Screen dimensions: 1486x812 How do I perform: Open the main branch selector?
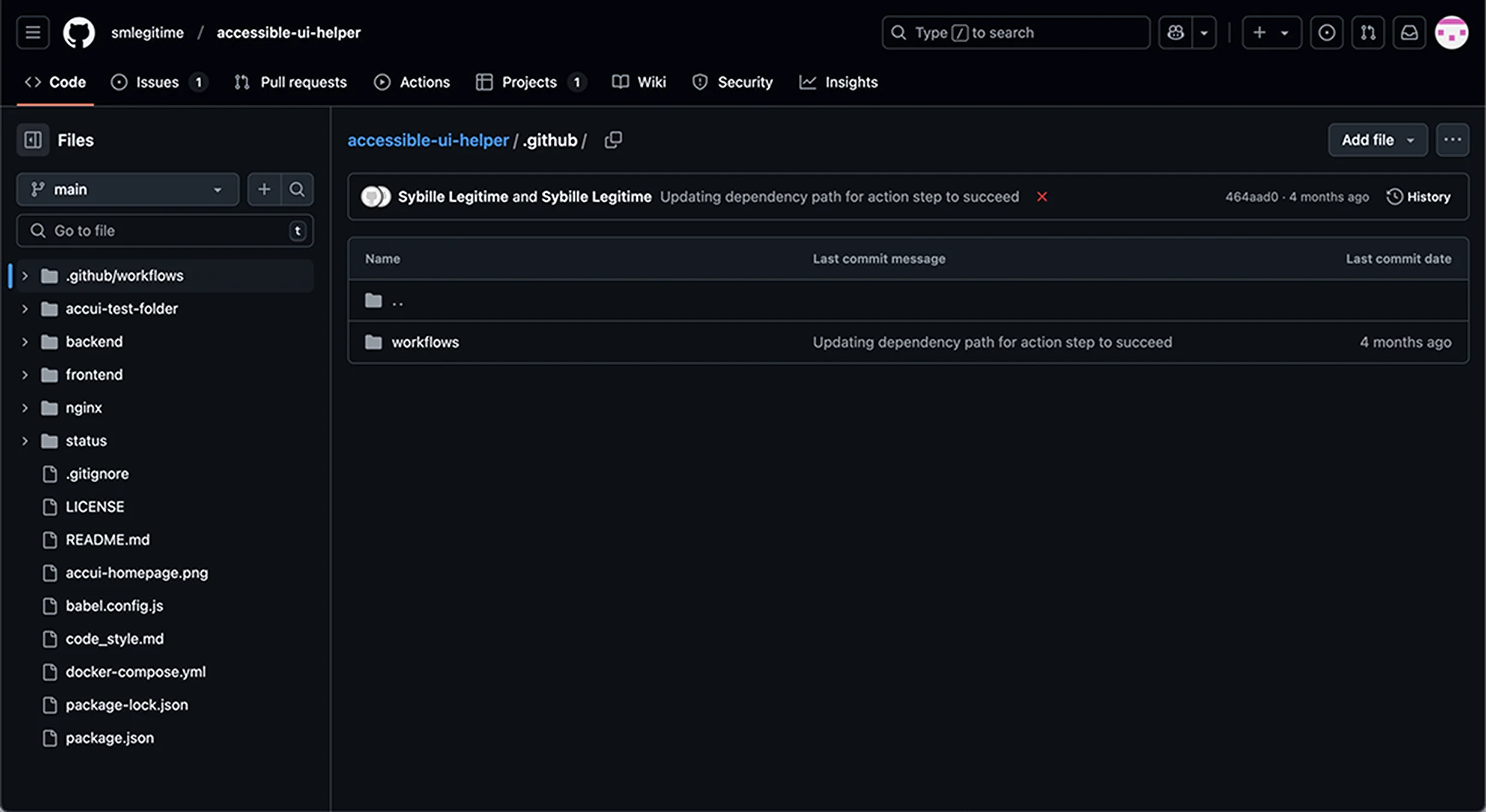point(127,190)
